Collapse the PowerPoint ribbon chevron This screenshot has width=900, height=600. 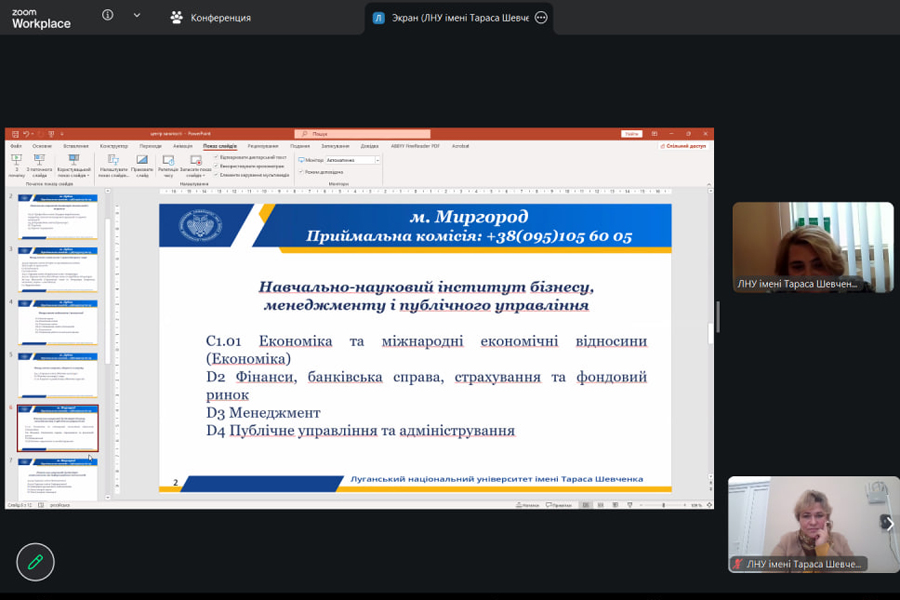click(708, 184)
